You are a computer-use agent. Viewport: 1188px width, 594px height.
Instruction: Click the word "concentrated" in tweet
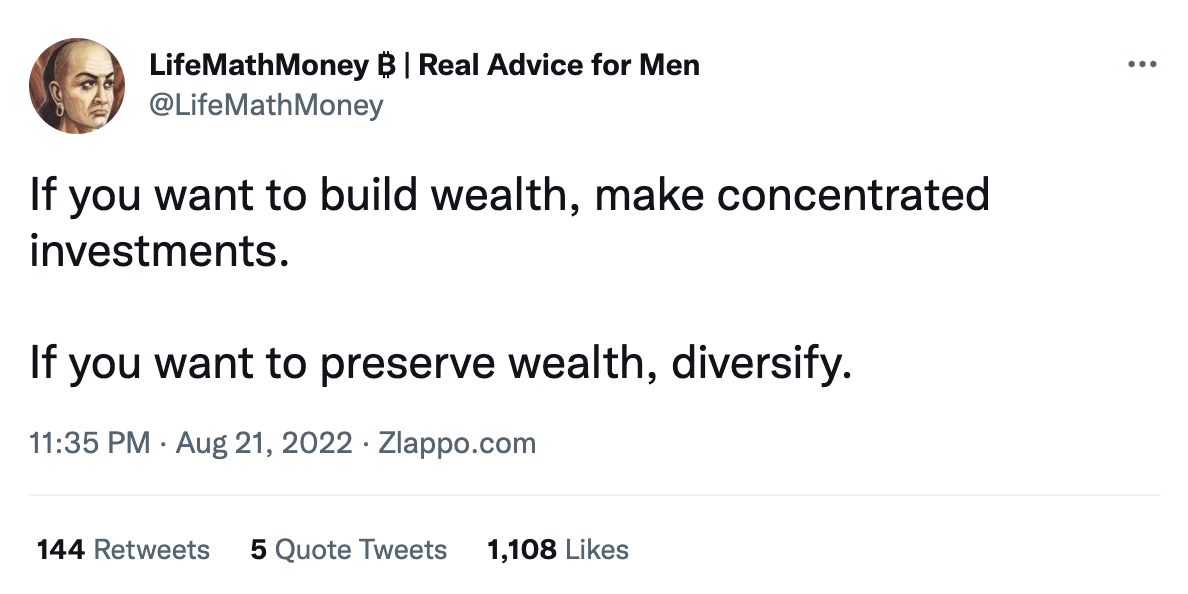(x=853, y=194)
